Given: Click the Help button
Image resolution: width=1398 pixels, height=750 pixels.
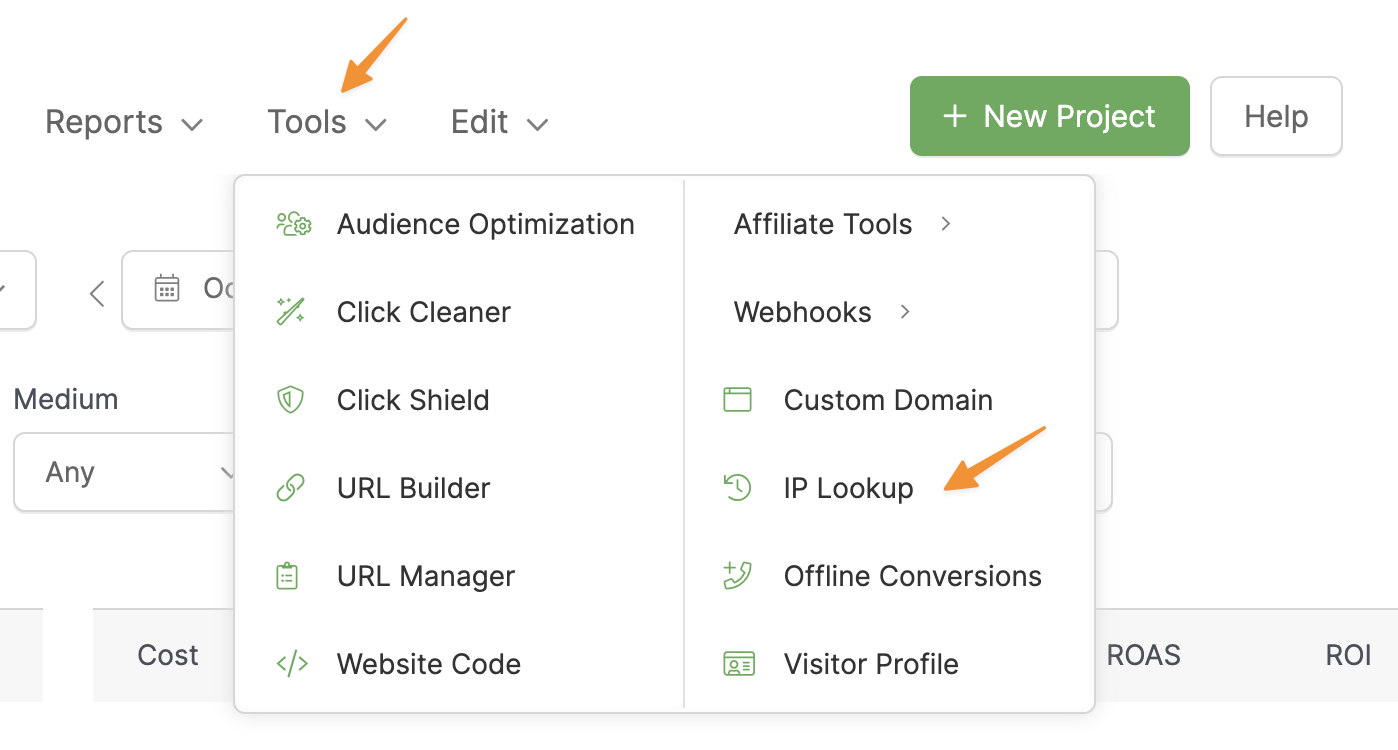Looking at the screenshot, I should tap(1275, 117).
